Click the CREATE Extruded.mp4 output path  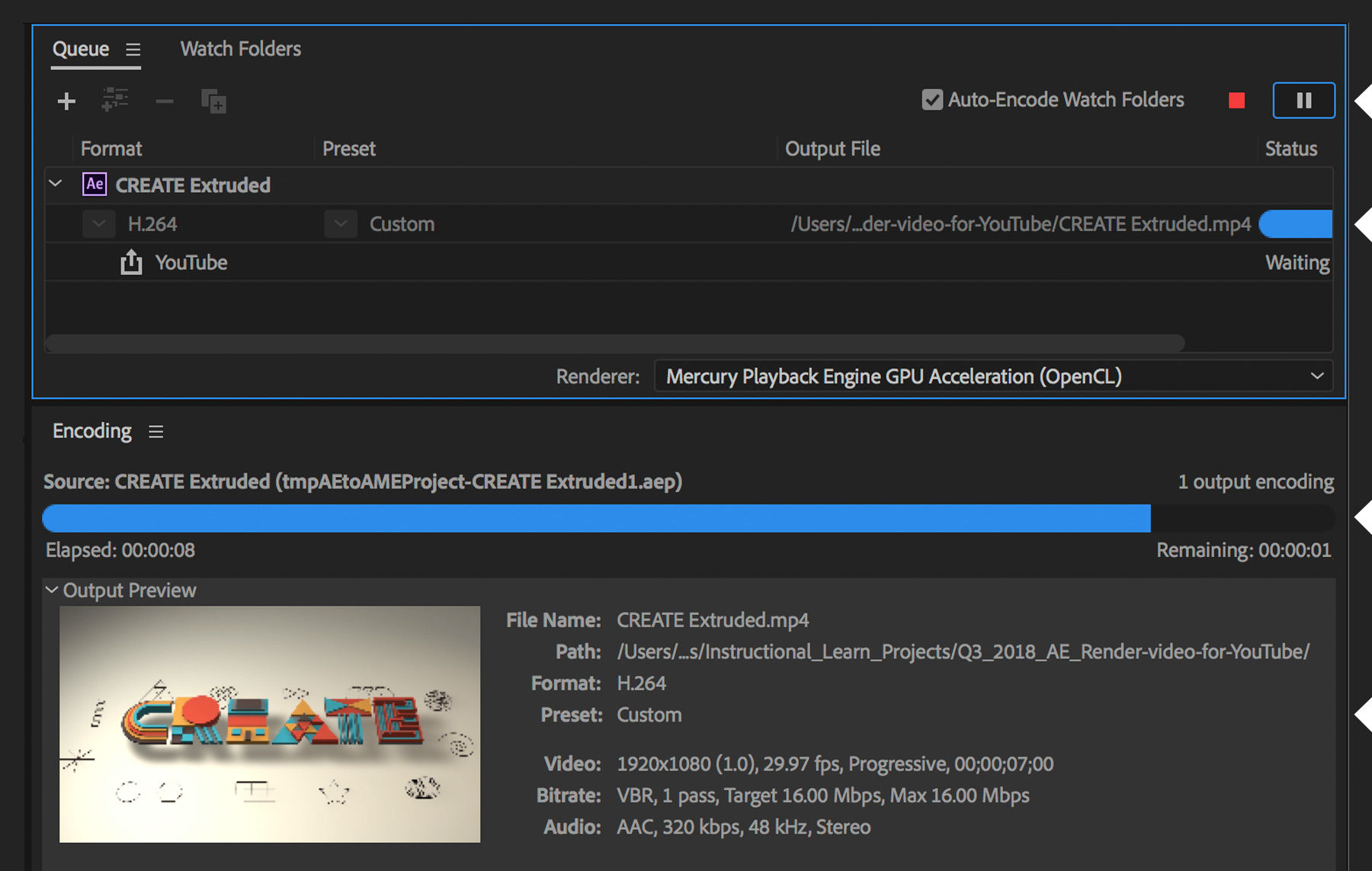click(x=1019, y=223)
